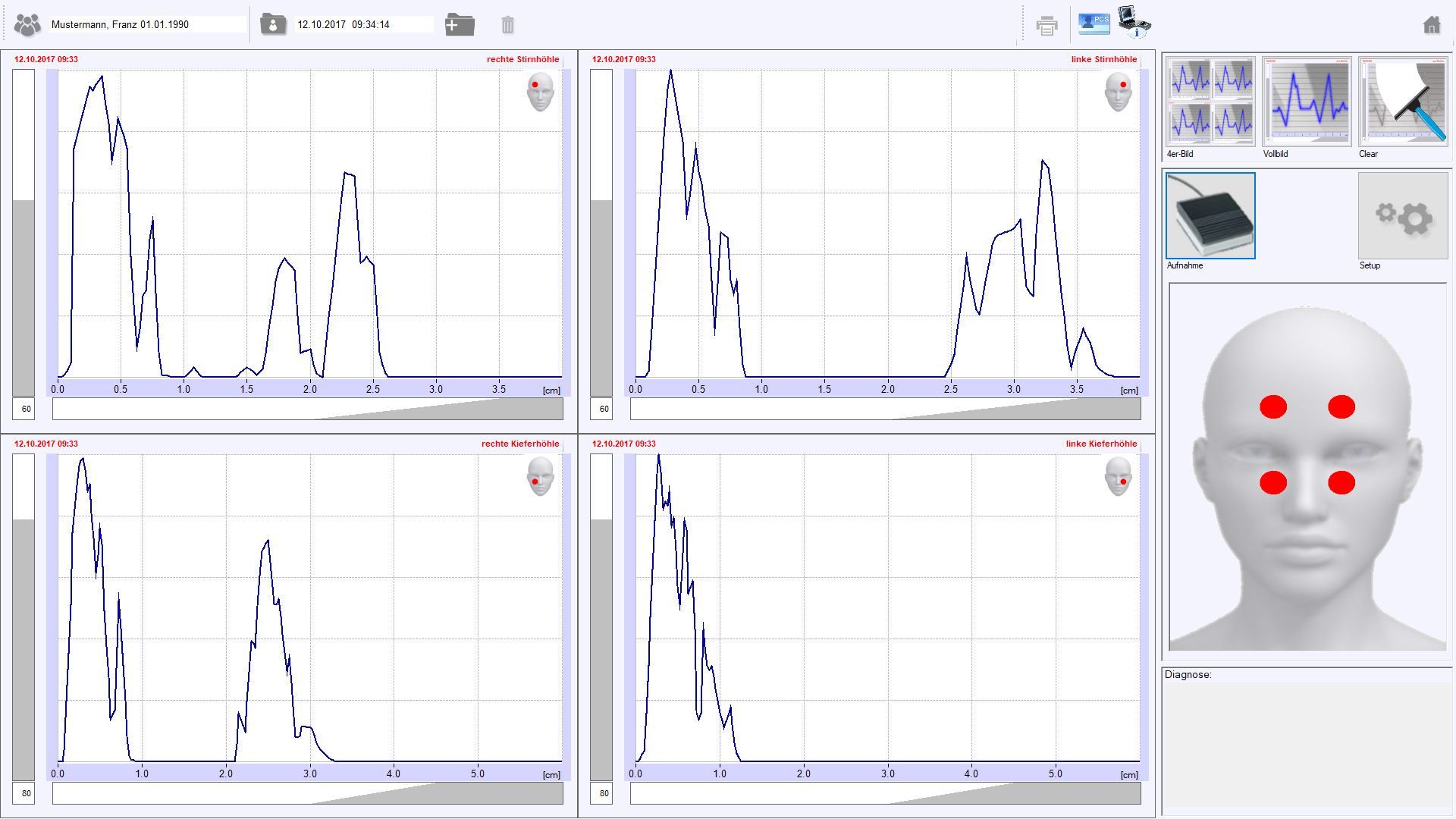The width and height of the screenshot is (1456, 819).
Task: Switch to 4er-Bild view
Action: point(1210,102)
